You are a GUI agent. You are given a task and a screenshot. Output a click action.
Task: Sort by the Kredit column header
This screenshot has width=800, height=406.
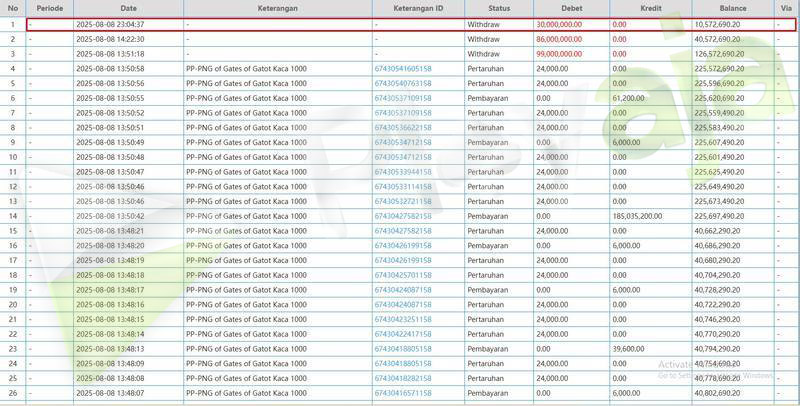click(650, 8)
